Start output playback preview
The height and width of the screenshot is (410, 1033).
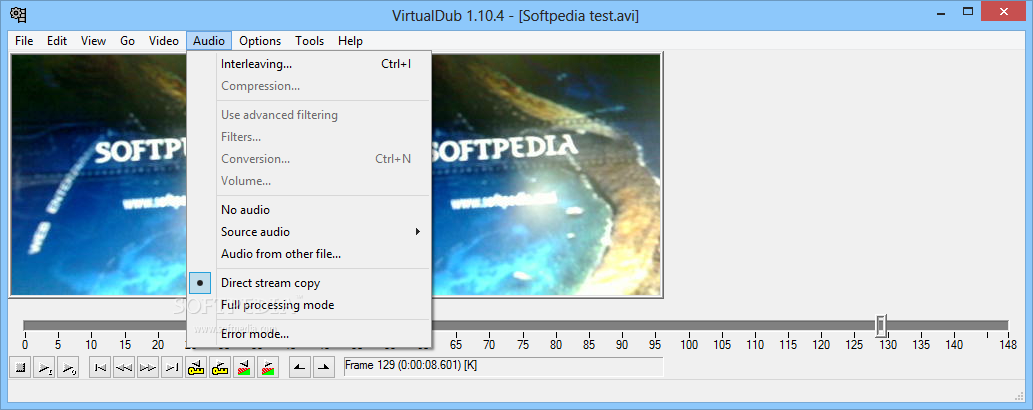tap(68, 368)
